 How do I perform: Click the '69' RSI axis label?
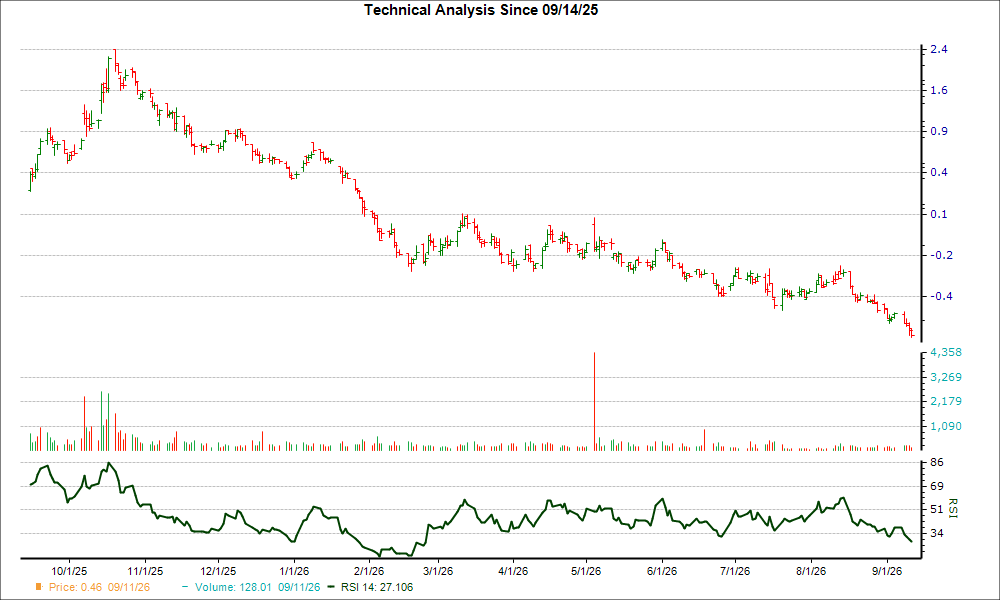937,487
